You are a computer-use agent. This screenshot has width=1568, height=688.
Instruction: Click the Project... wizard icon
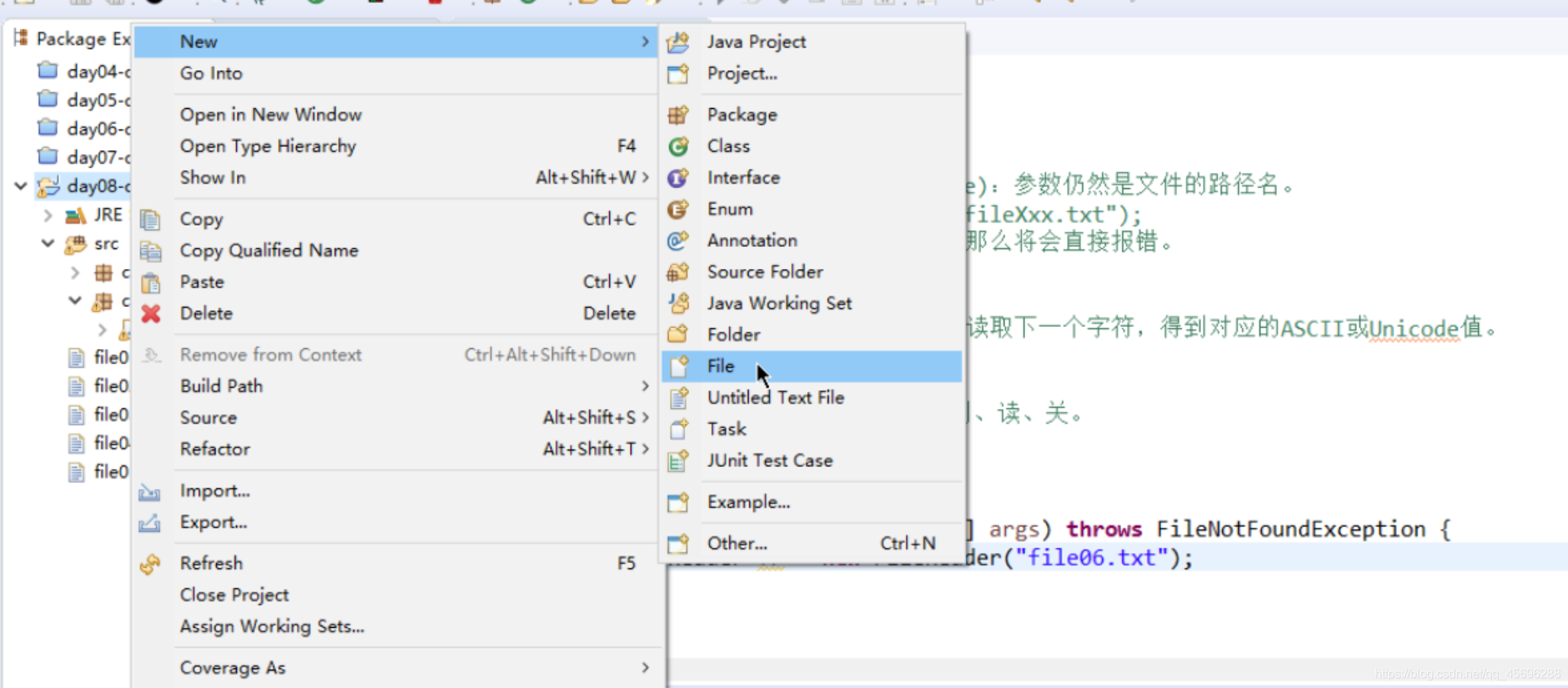point(678,74)
